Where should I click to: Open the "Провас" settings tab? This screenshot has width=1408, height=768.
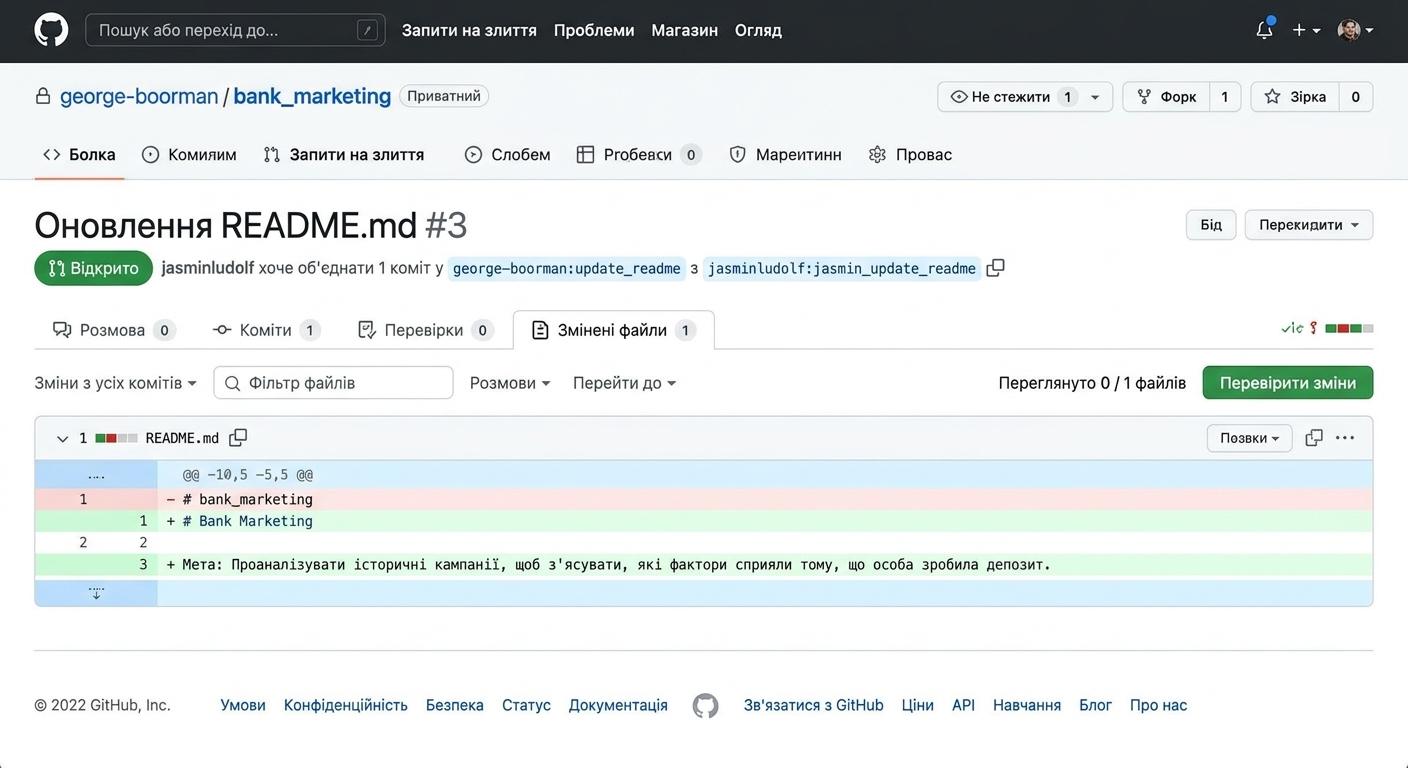pos(910,154)
